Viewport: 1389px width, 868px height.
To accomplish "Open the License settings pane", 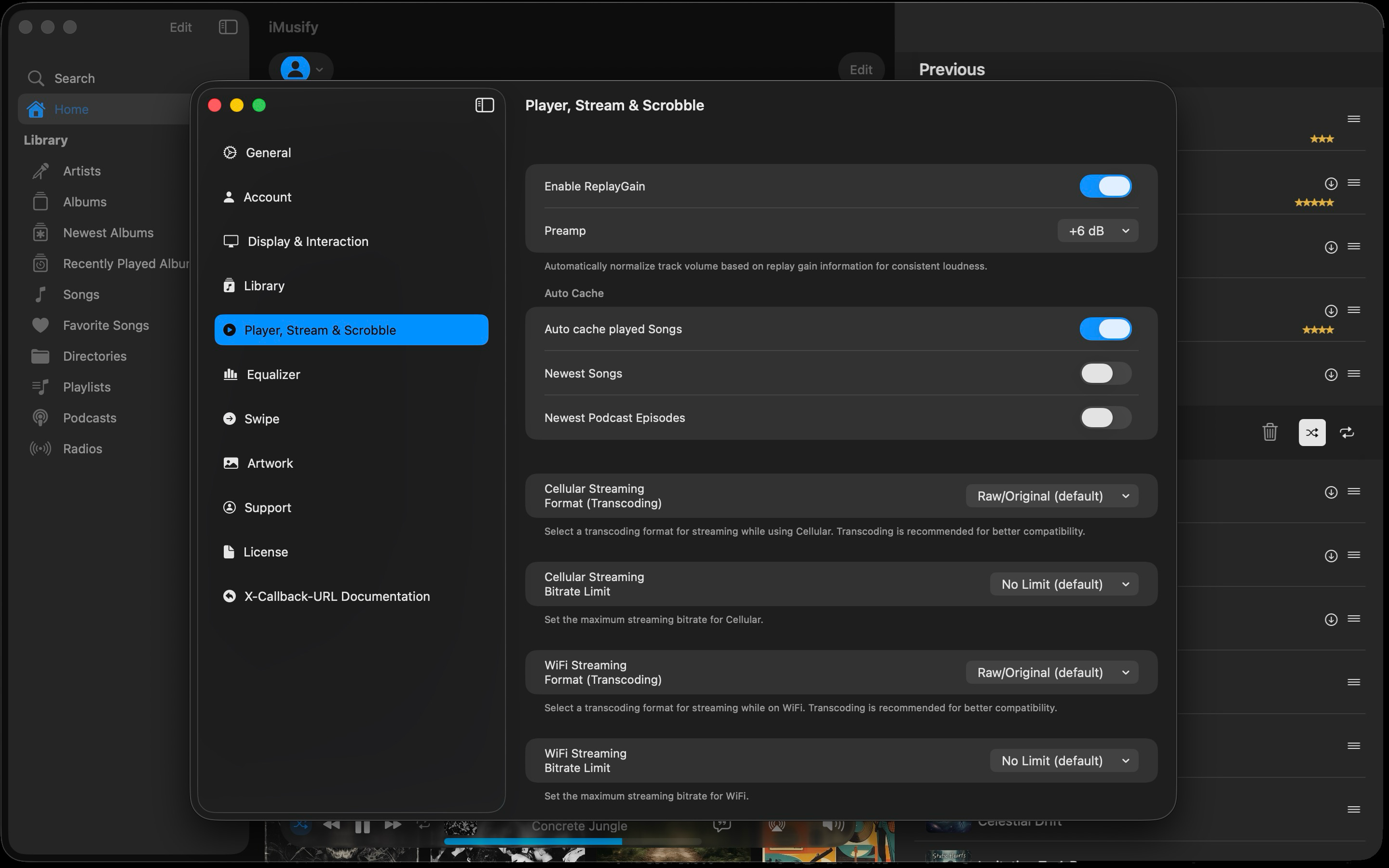I will 351,552.
